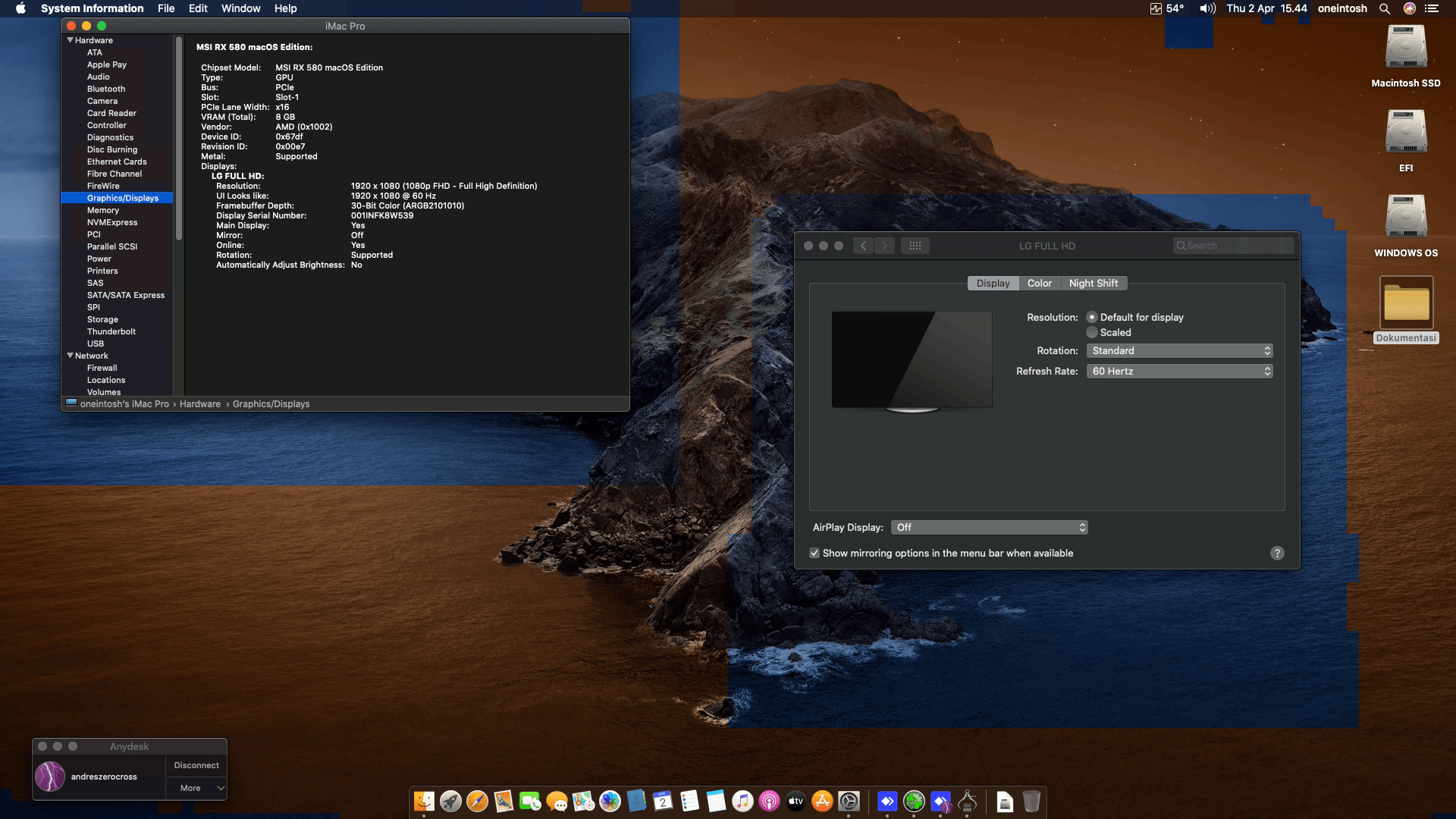Viewport: 1456px width, 819px height.
Task: Collapse the Network section
Action: [x=70, y=356]
